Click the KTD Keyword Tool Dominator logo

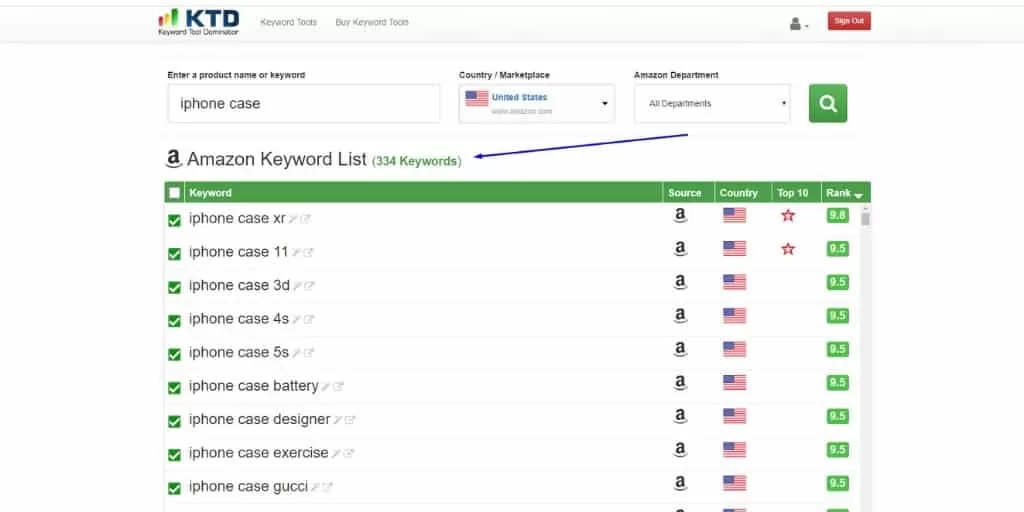[x=199, y=22]
